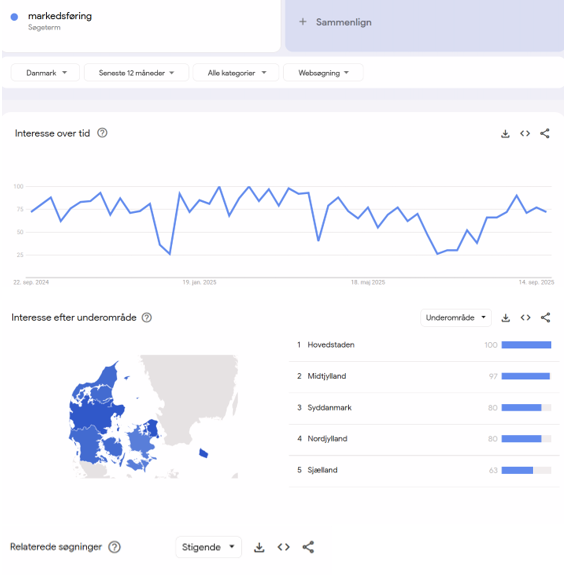Open help for Interesse efter underområde
This screenshot has height=575, width=564.
[x=147, y=318]
